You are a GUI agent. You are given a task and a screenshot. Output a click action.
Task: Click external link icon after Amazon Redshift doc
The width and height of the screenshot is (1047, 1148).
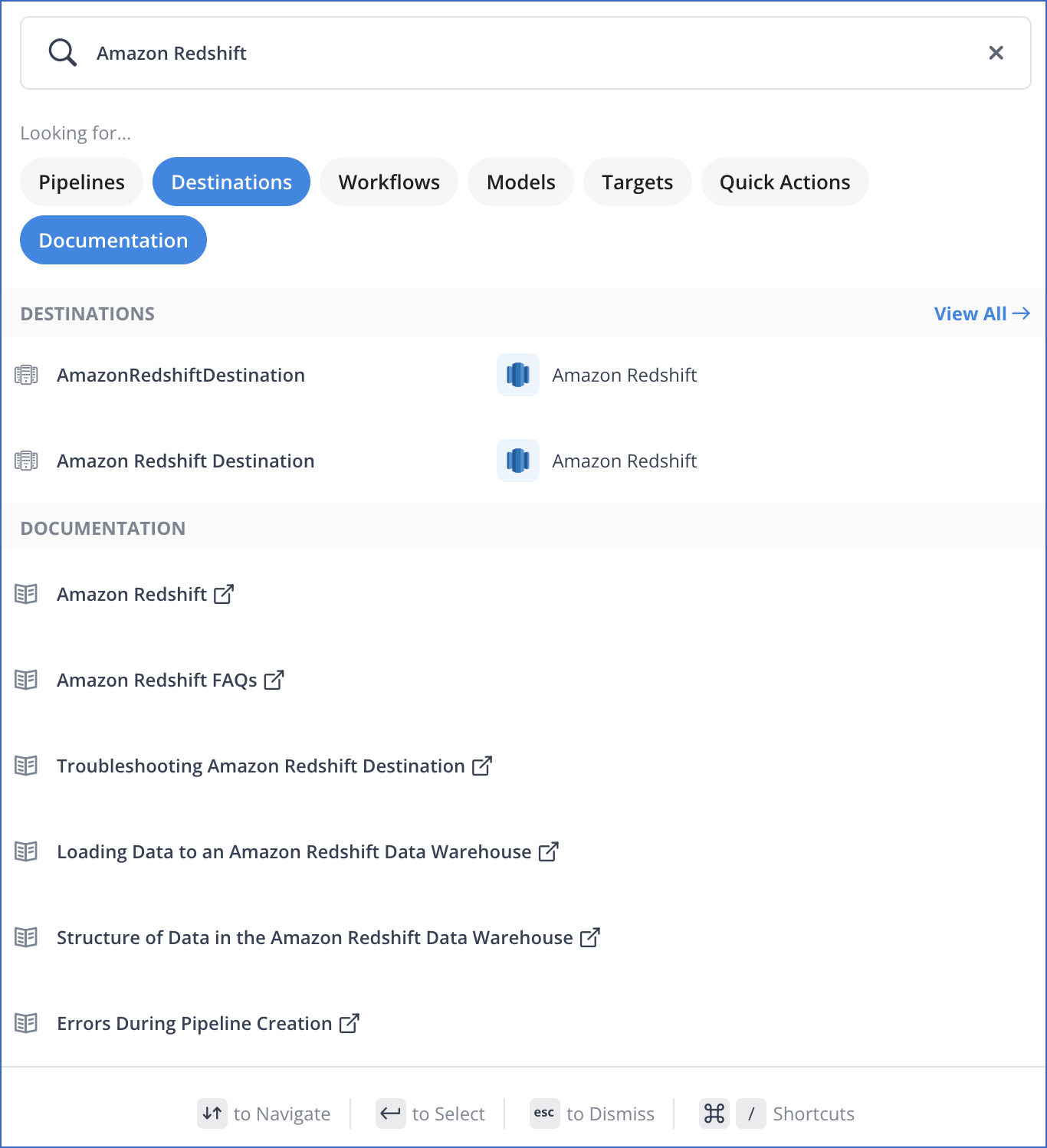(x=224, y=594)
